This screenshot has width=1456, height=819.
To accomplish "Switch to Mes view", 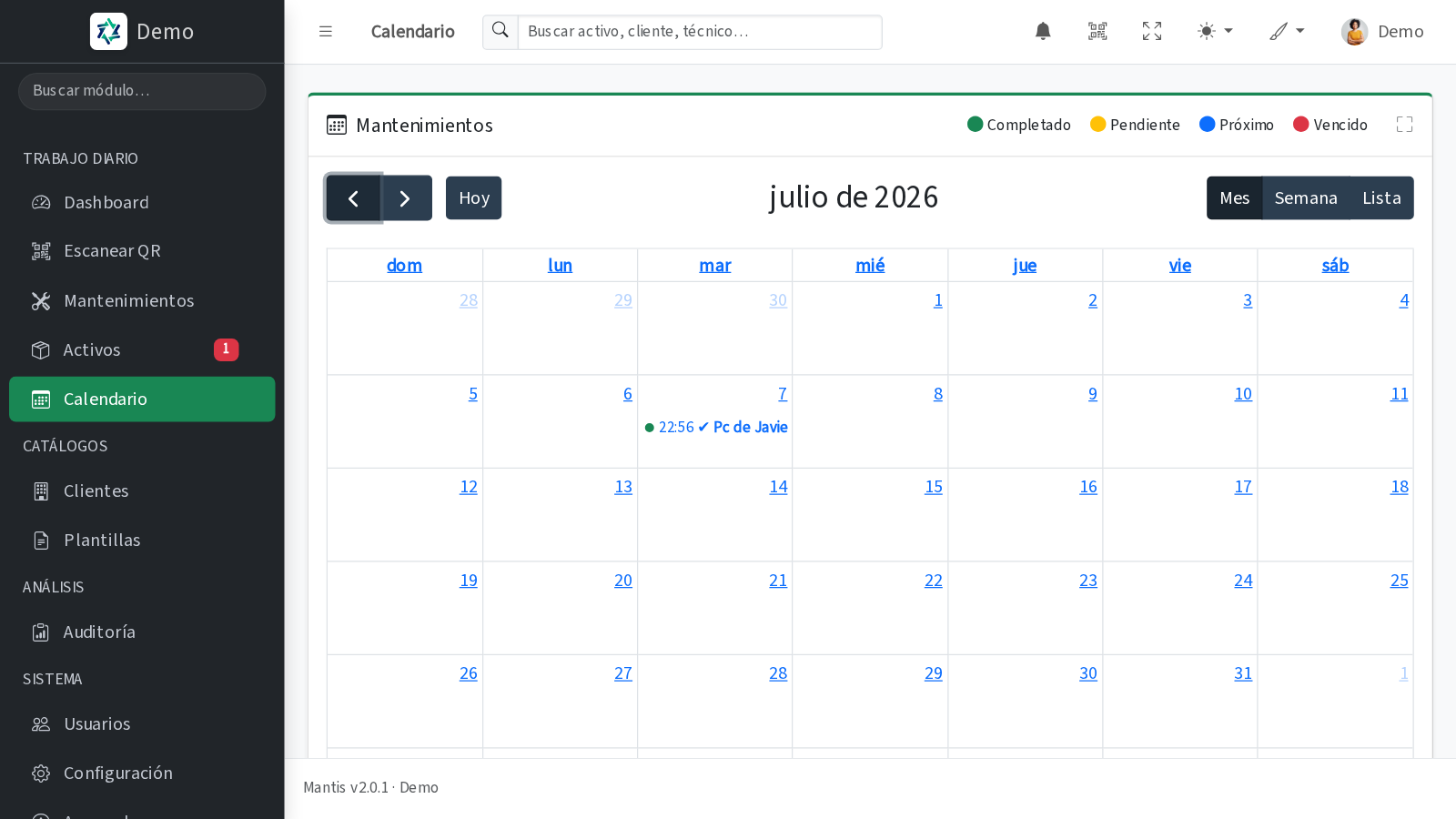I will tap(1234, 197).
